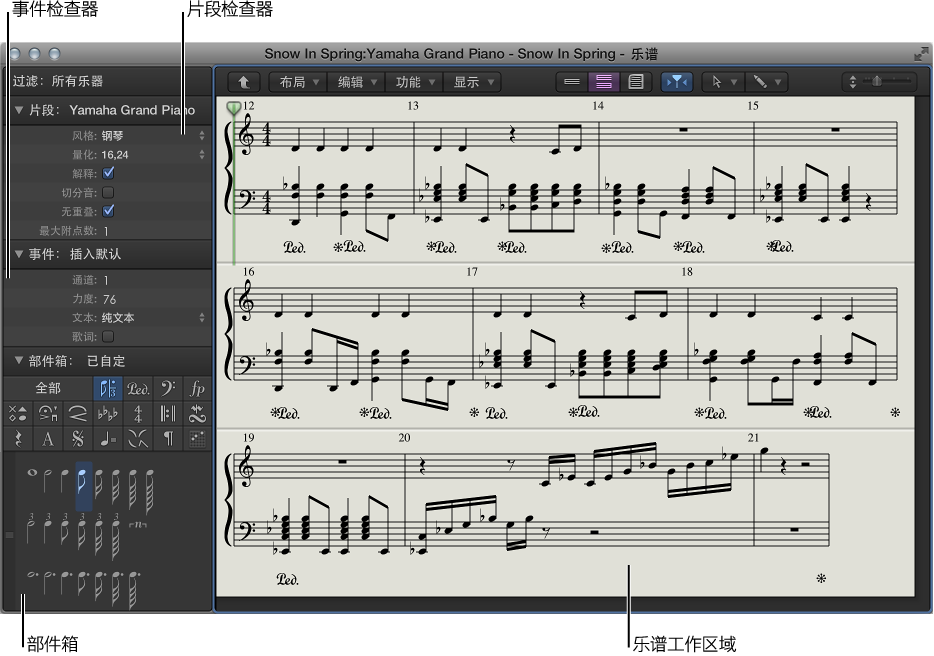
Task: Click the 插入默认 event title
Action: click(x=95, y=254)
